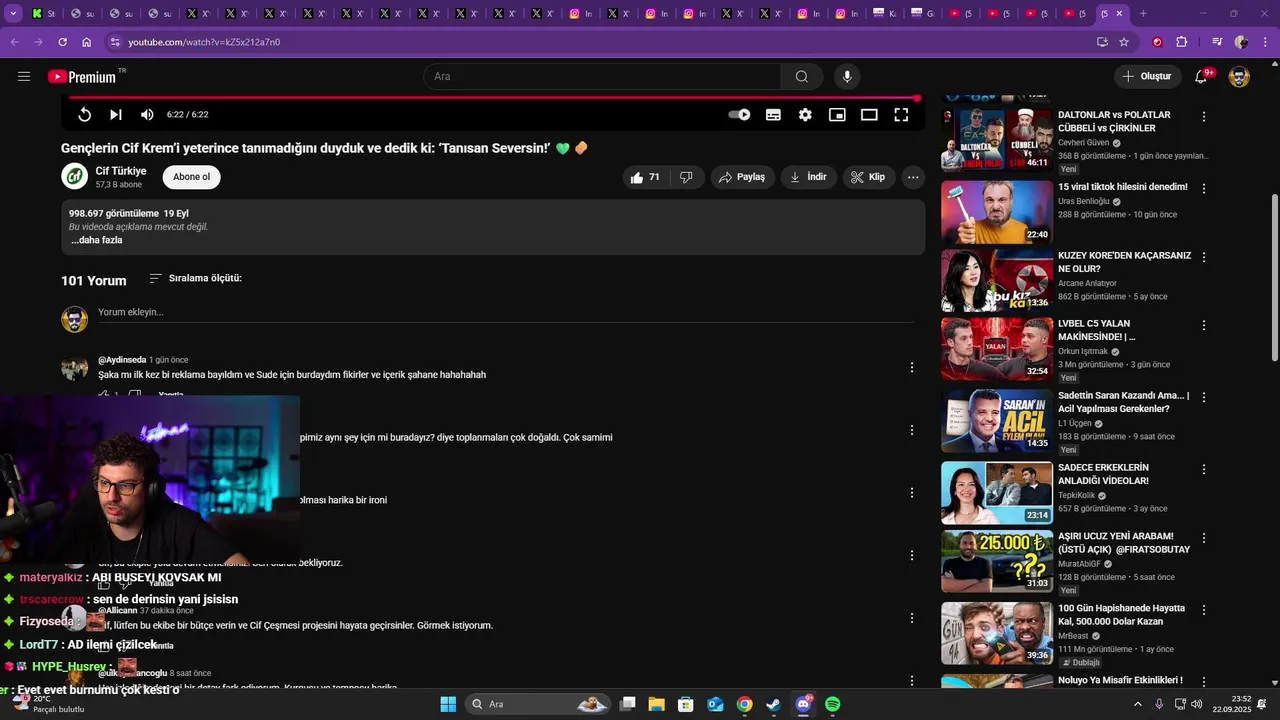Open options for 15 viral tiktok hilesini video
The width and height of the screenshot is (1280, 720).
coord(1204,188)
